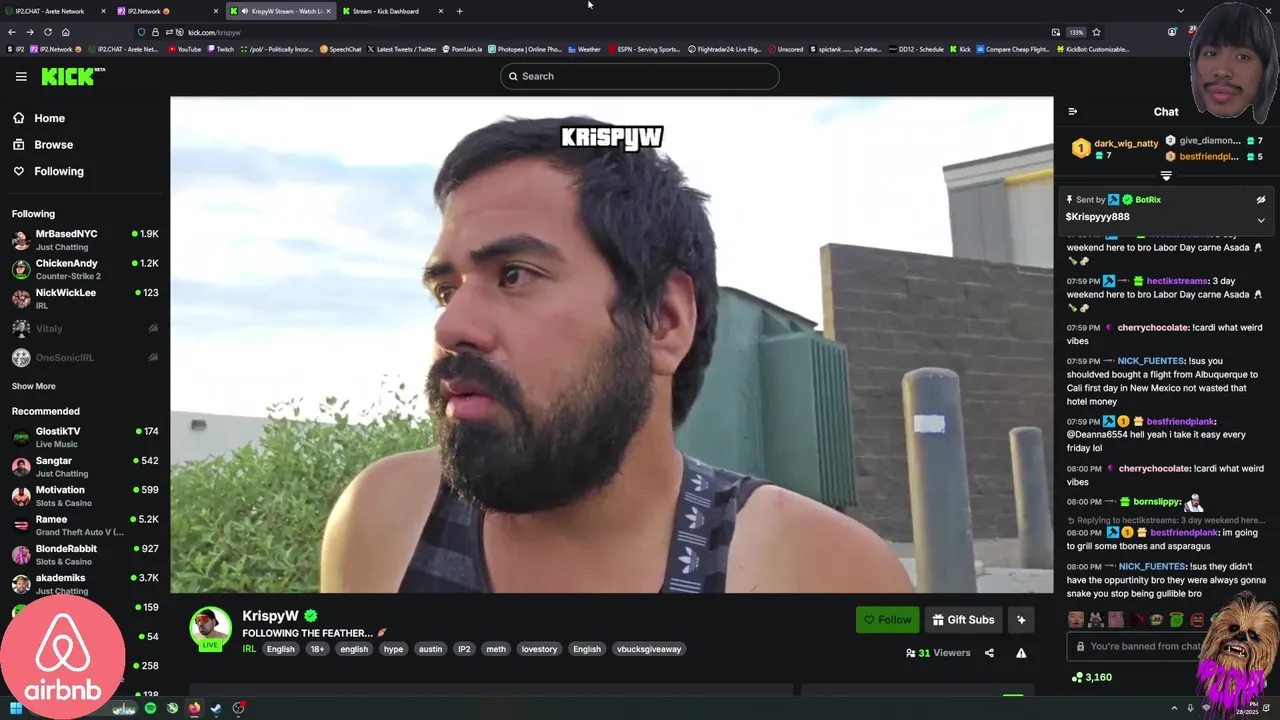This screenshot has width=1280, height=720.
Task: Click KrispyW's live profile avatar
Action: point(210,627)
